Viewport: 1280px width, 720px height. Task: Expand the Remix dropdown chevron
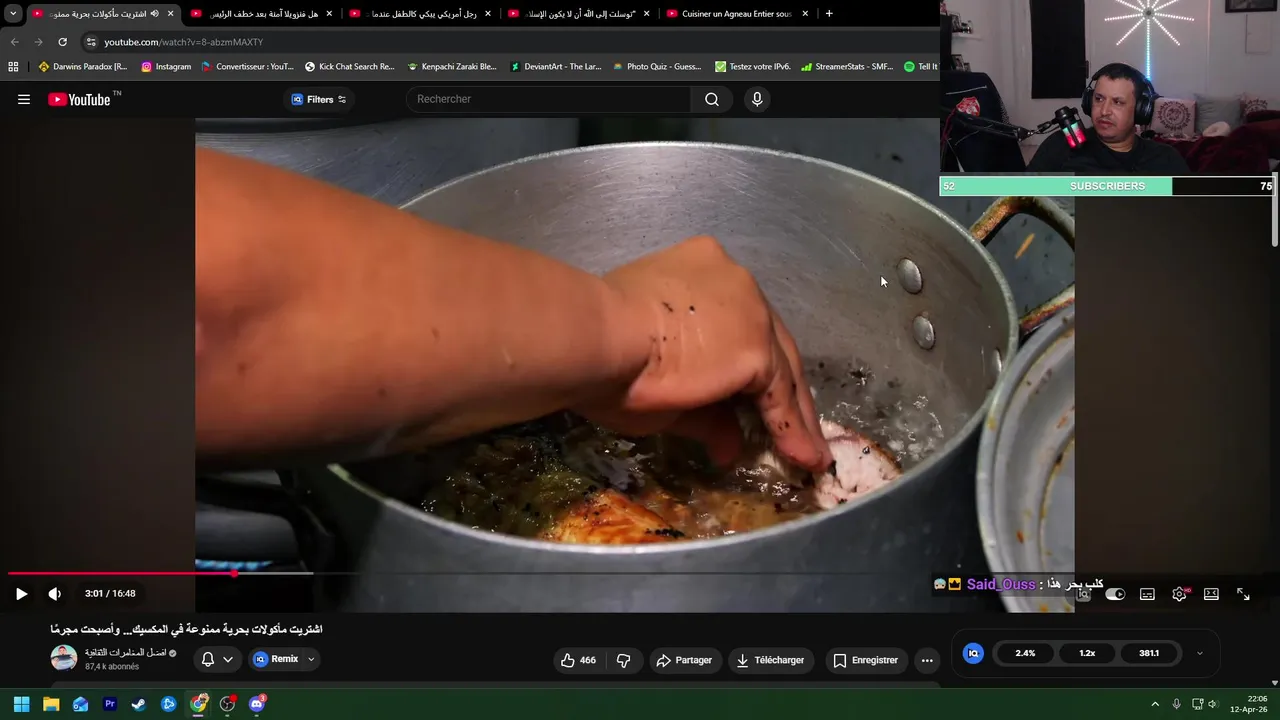coord(311,659)
